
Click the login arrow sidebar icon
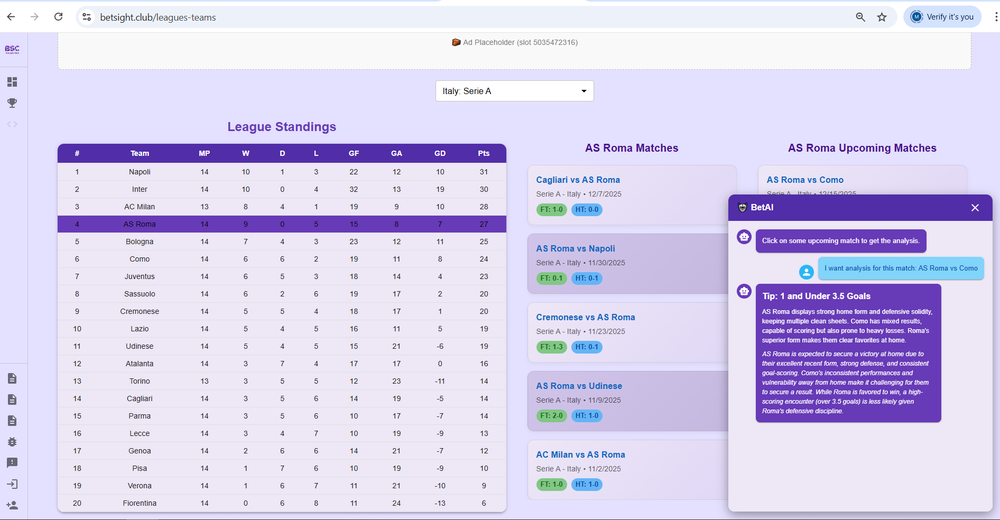coord(12,484)
